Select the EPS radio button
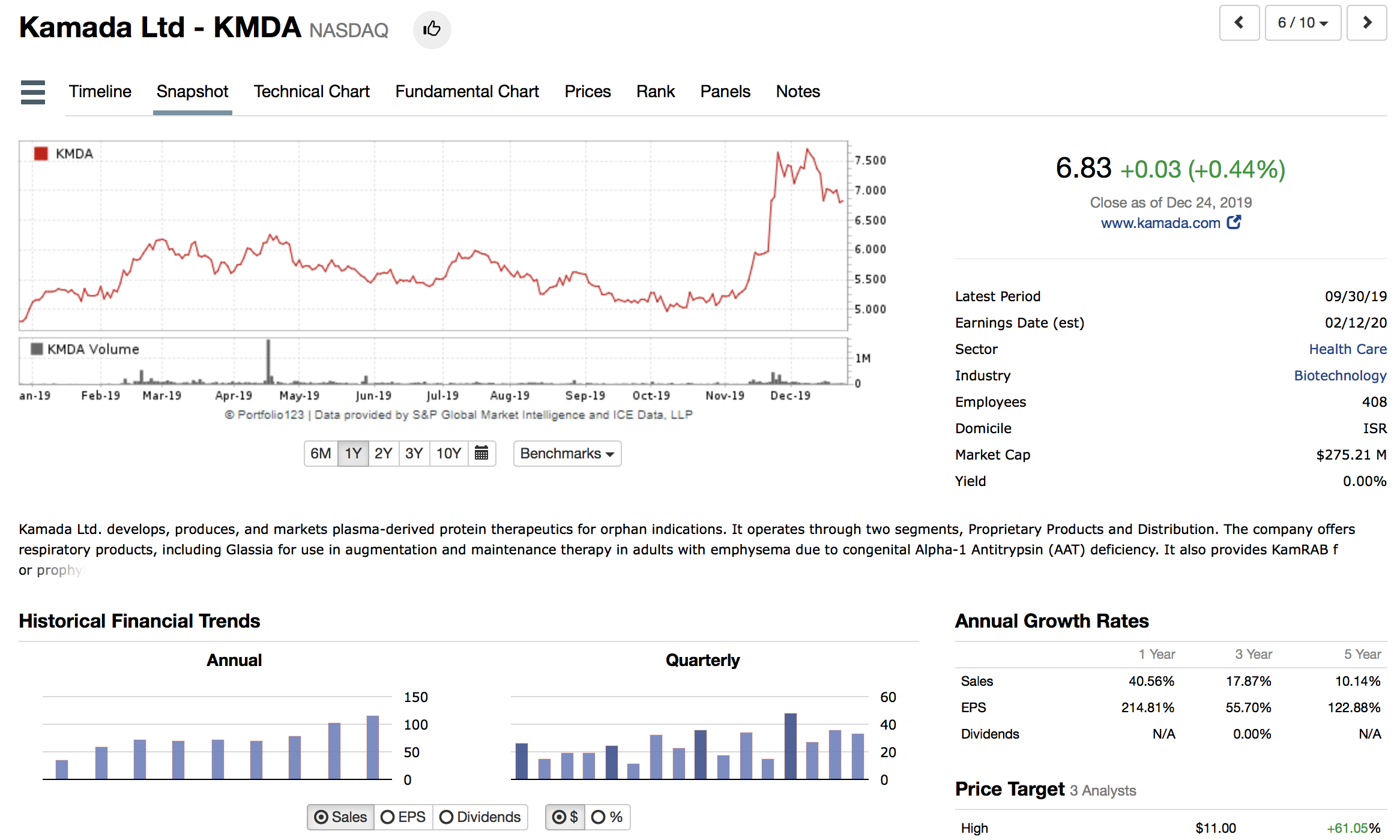This screenshot has height=840, width=1400. 403,817
